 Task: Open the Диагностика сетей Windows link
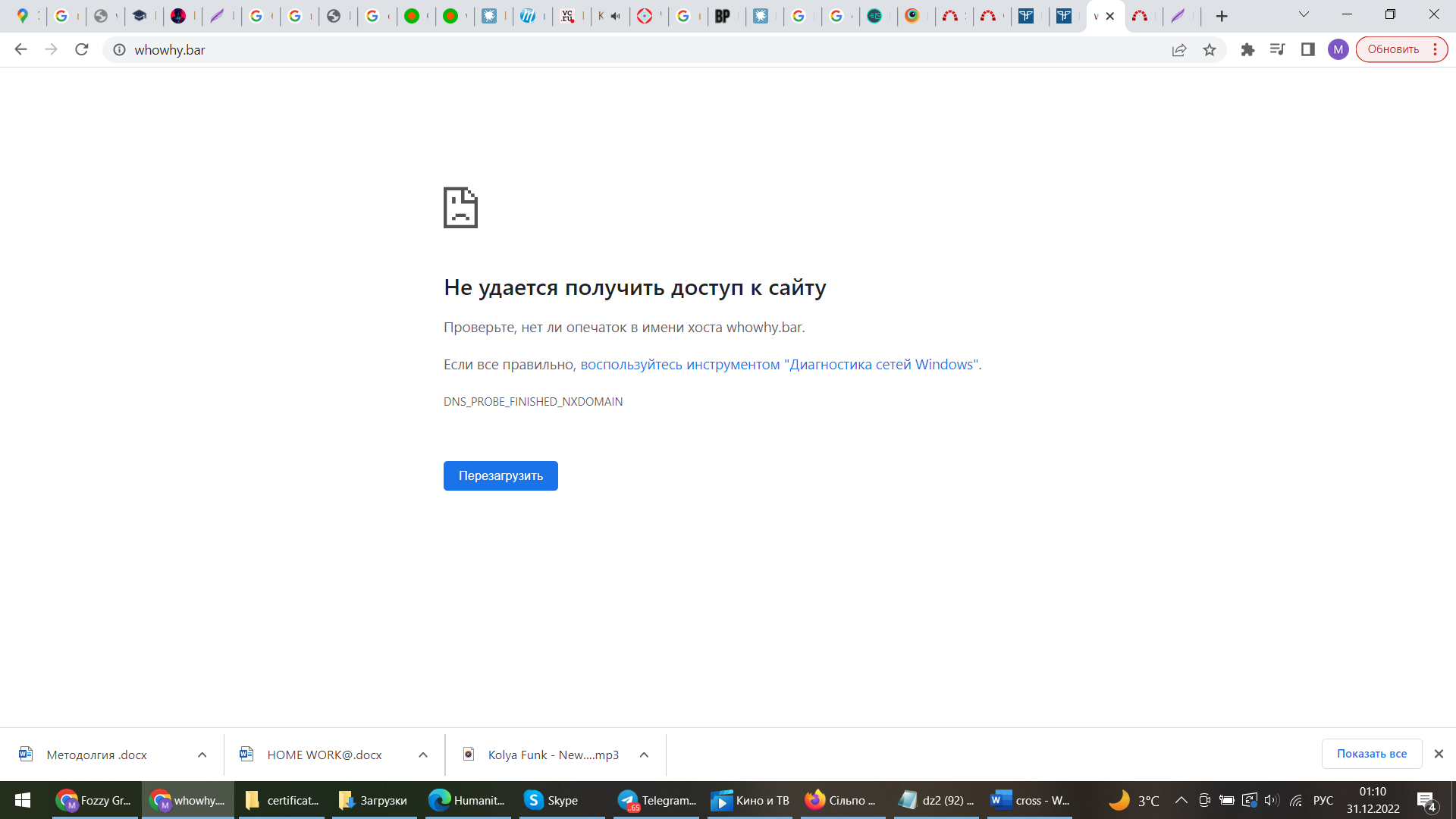click(780, 365)
